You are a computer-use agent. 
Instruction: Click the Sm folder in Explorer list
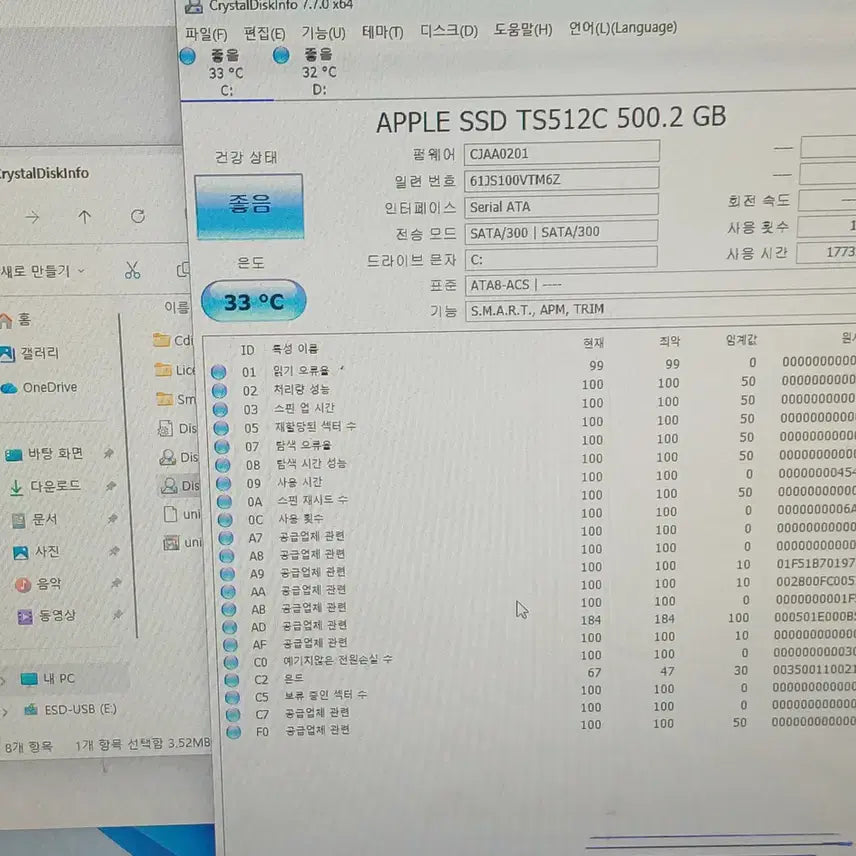coord(176,400)
